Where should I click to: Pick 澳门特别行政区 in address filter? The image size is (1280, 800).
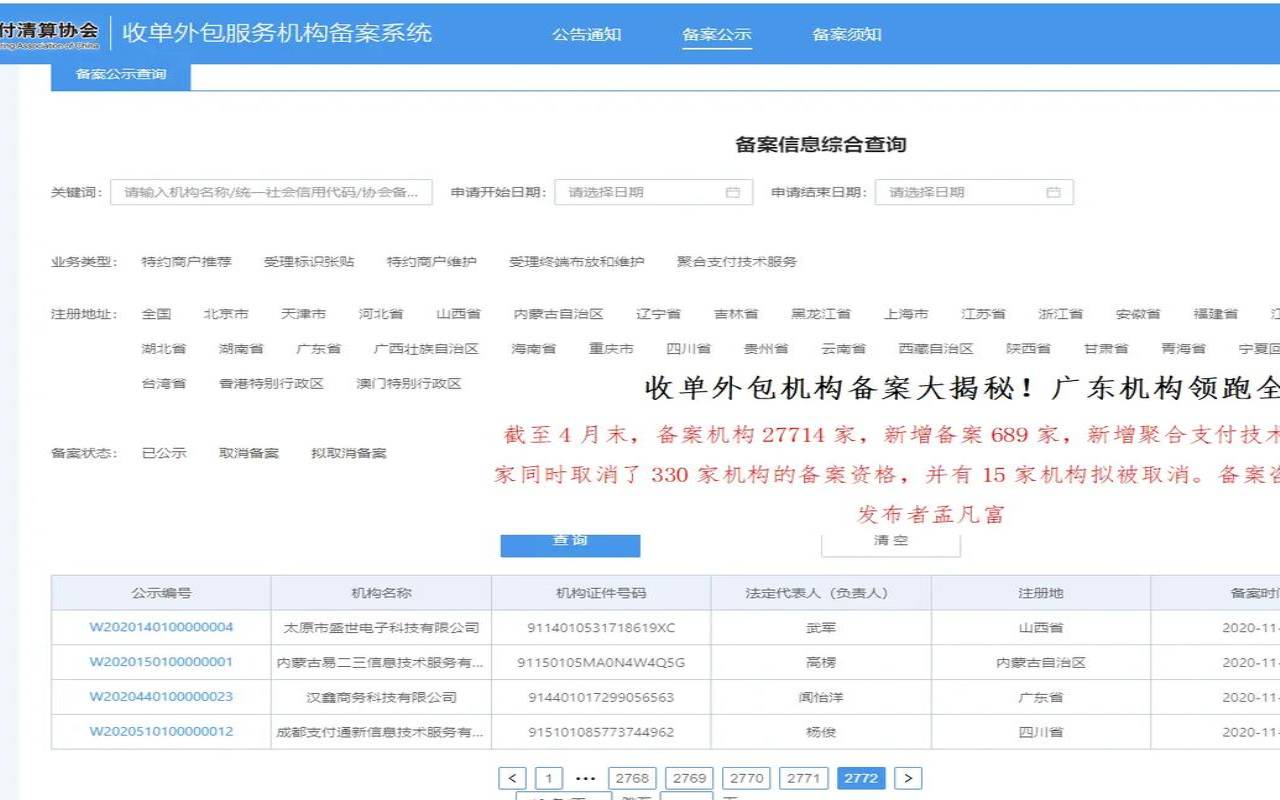point(409,384)
